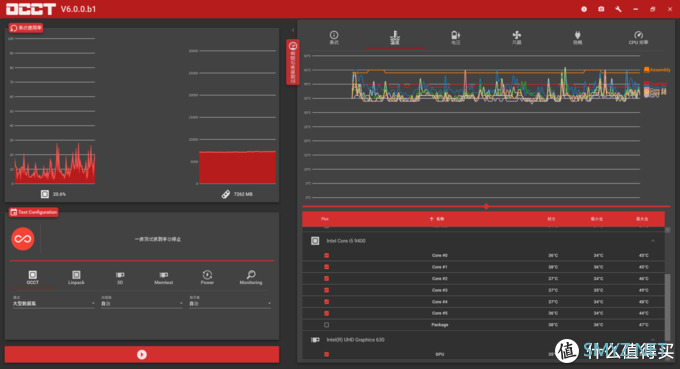680x369 pixels.
Task: Show the power consumption graph tab
Action: pyautogui.click(x=577, y=38)
